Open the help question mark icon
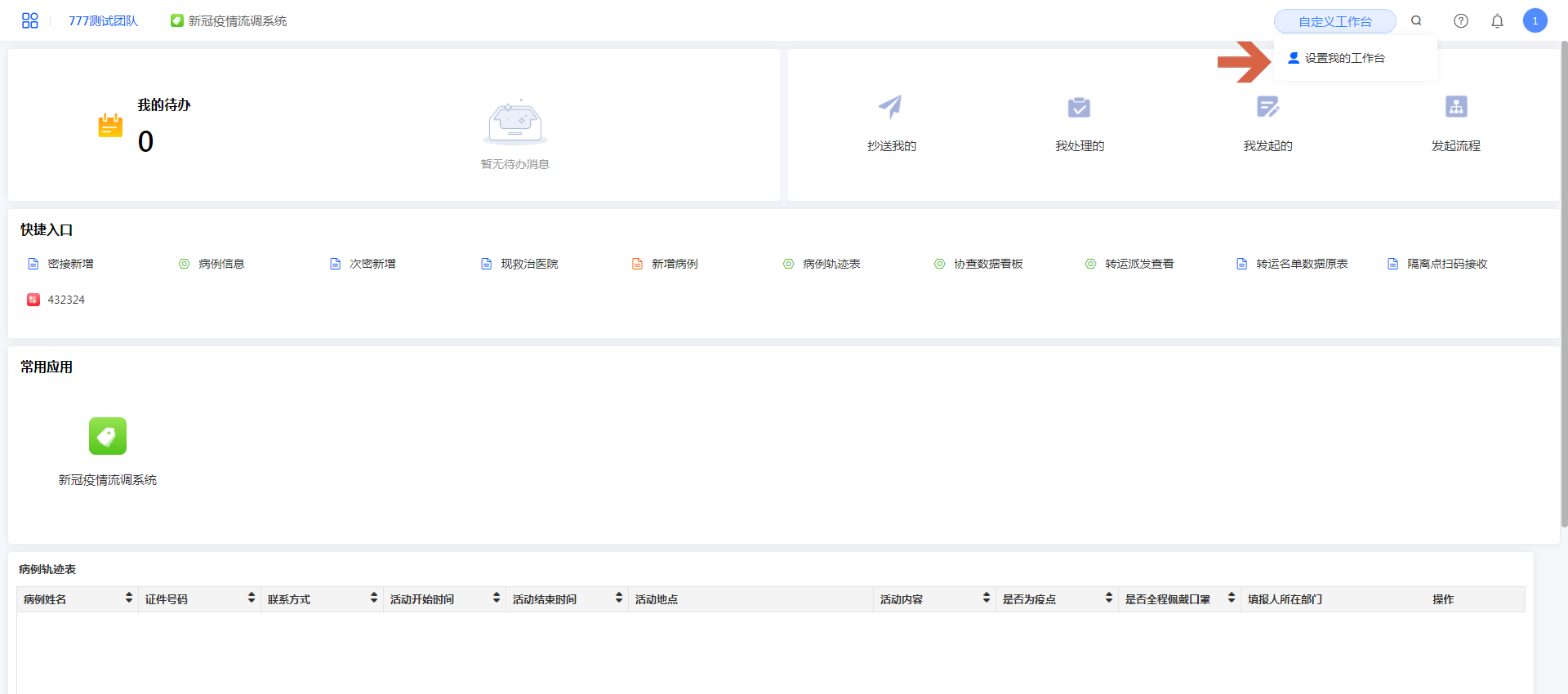Viewport: 1568px width, 694px height. tap(1460, 20)
